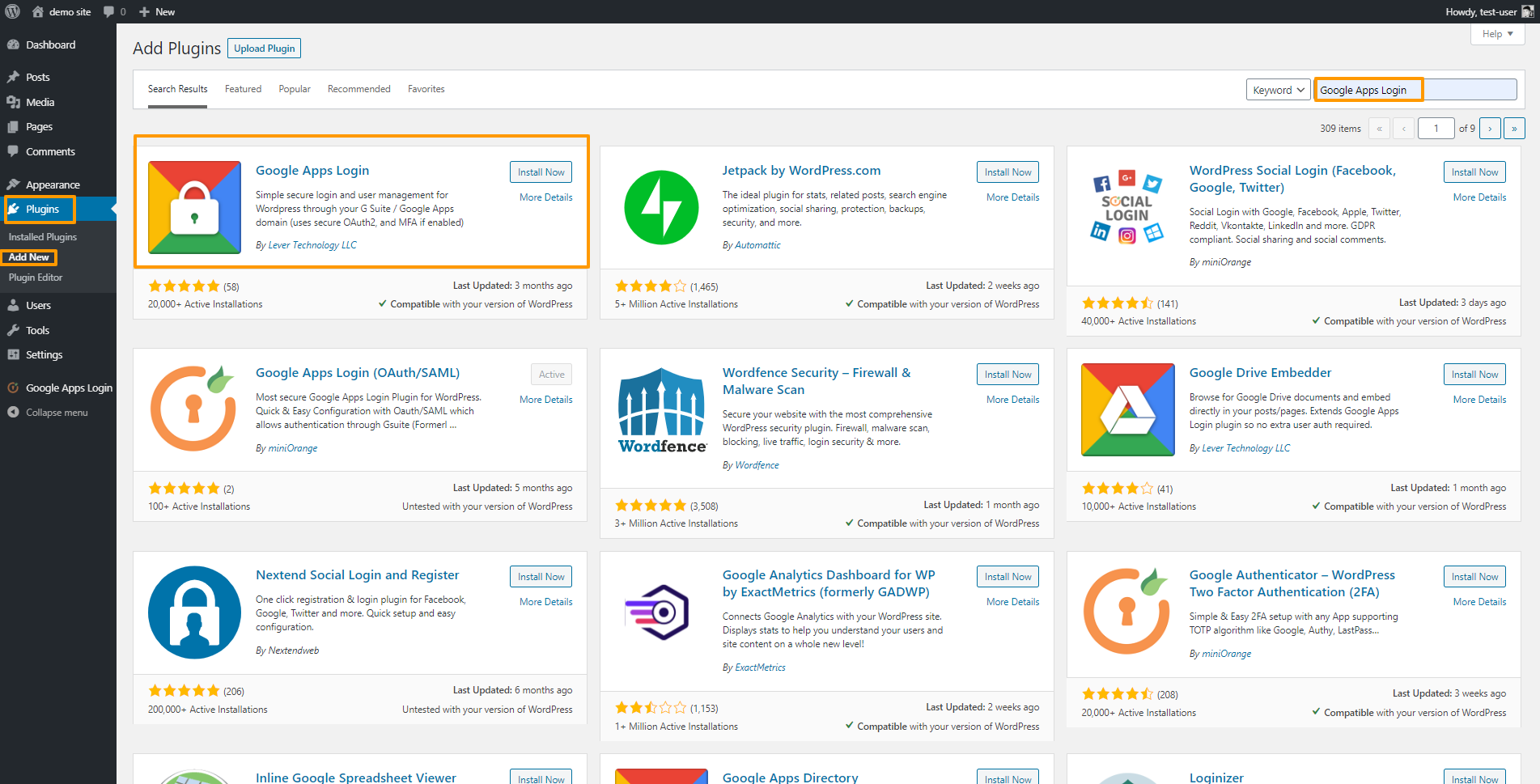1540x784 pixels.
Task: Install Jetpack by WordPress.com
Action: tap(1008, 172)
